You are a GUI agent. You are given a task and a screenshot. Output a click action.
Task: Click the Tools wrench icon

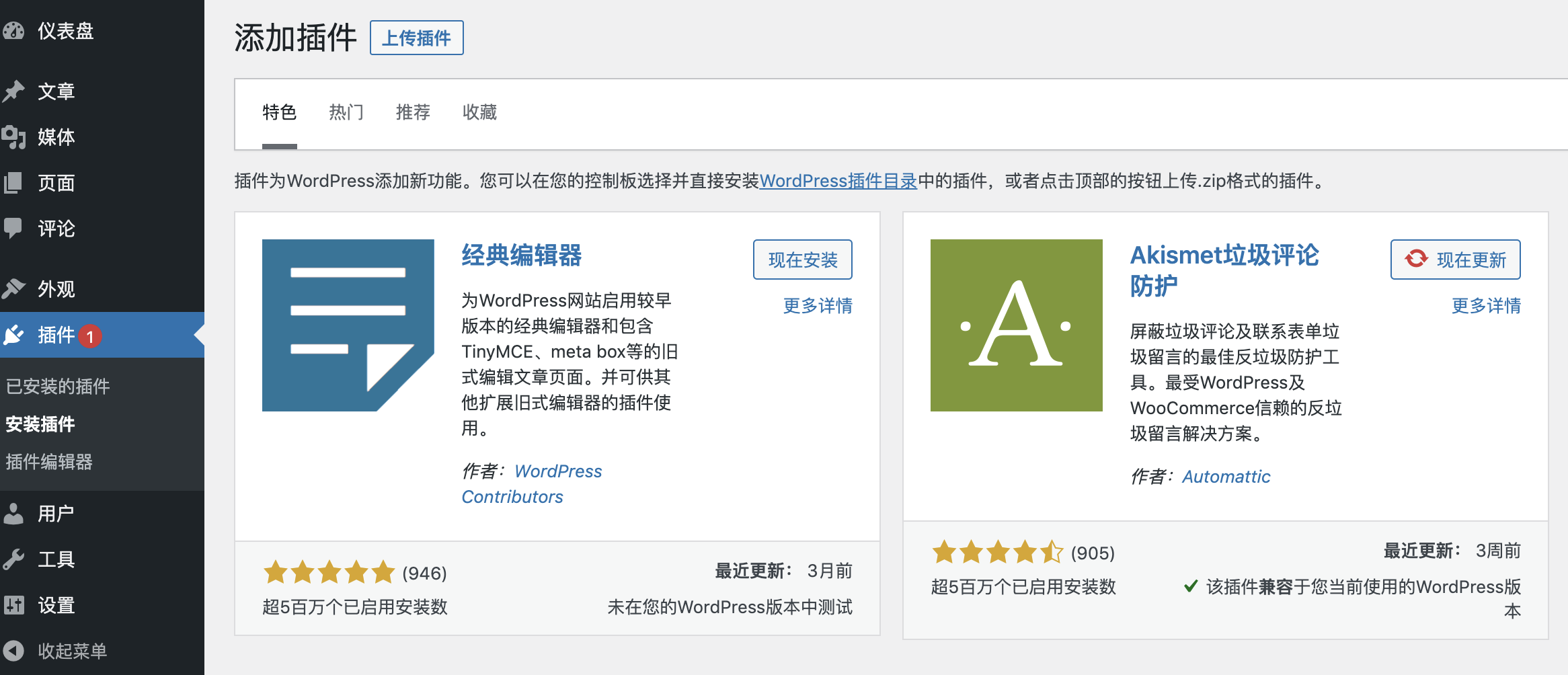pos(13,559)
